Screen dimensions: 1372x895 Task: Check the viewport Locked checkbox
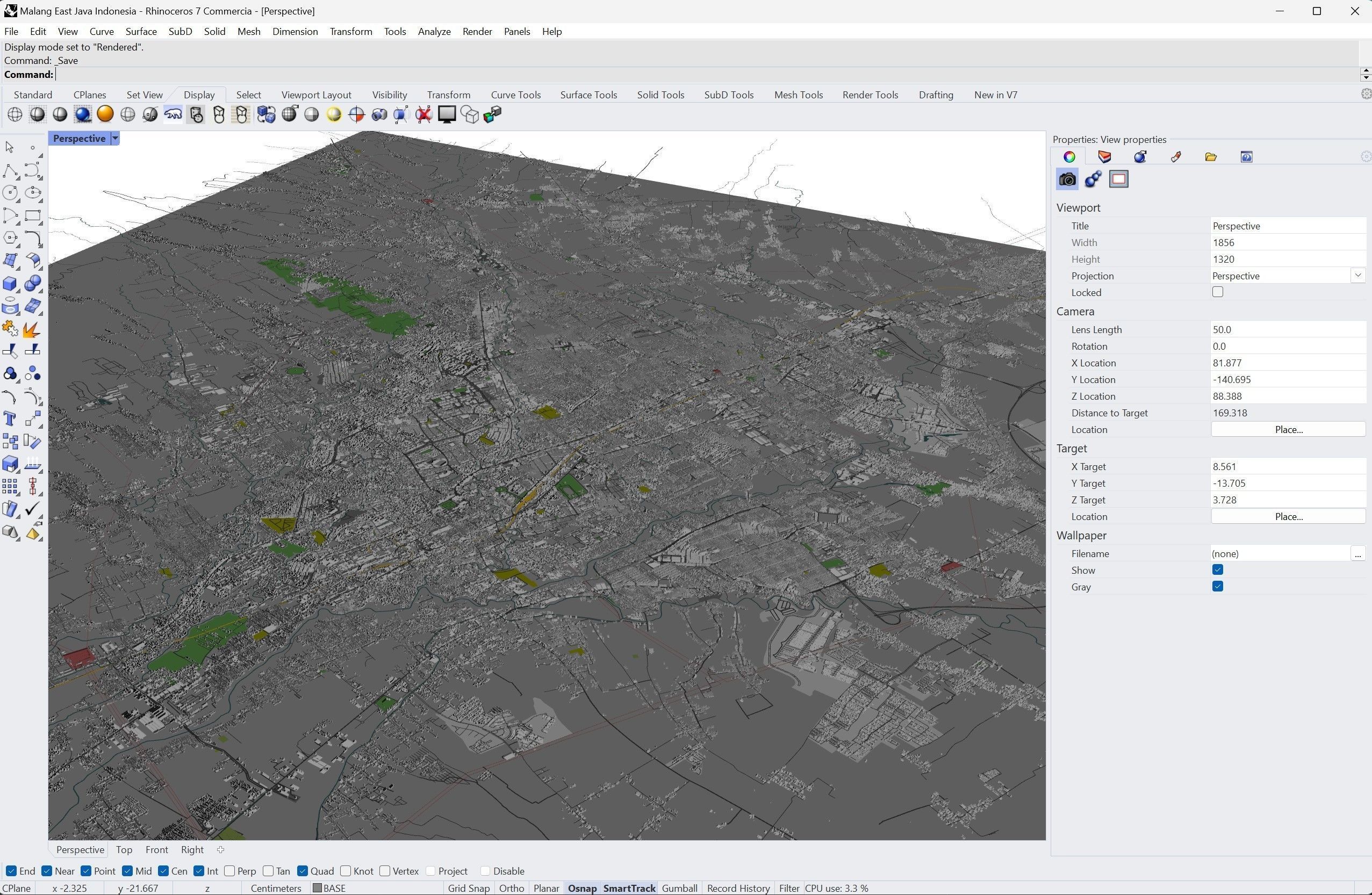point(1218,292)
